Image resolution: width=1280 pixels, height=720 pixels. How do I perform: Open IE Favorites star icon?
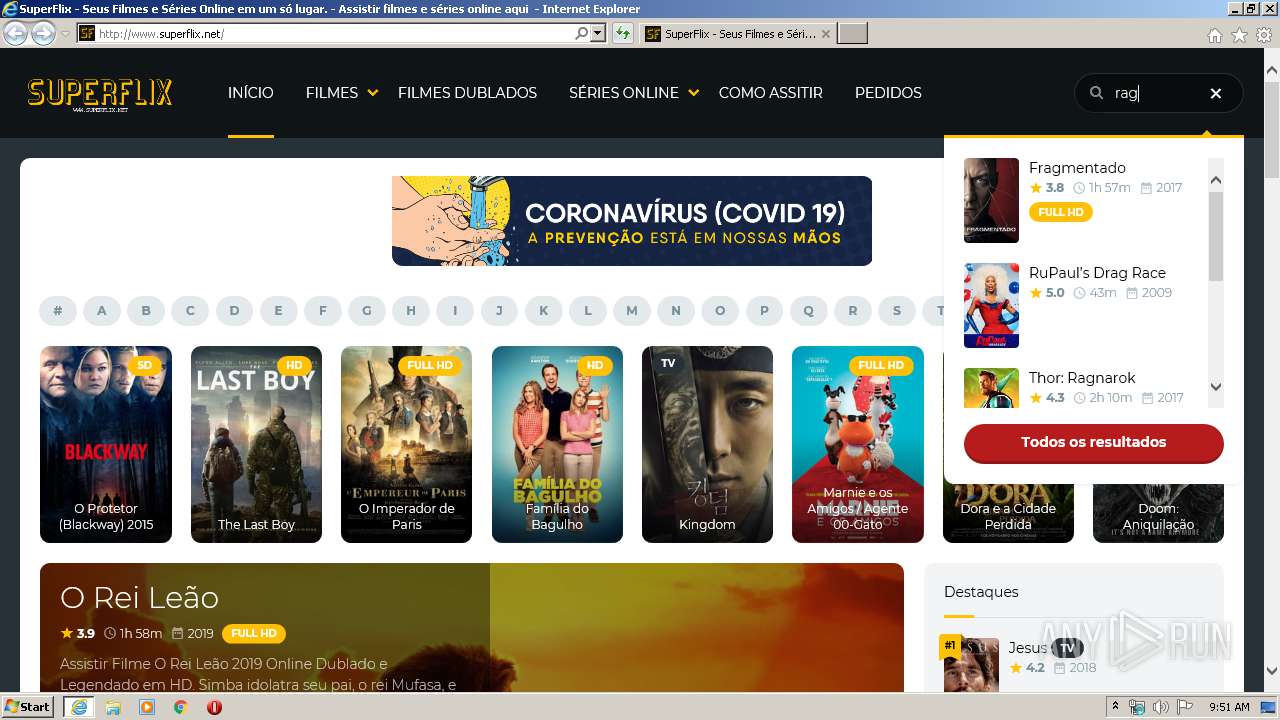[1239, 35]
